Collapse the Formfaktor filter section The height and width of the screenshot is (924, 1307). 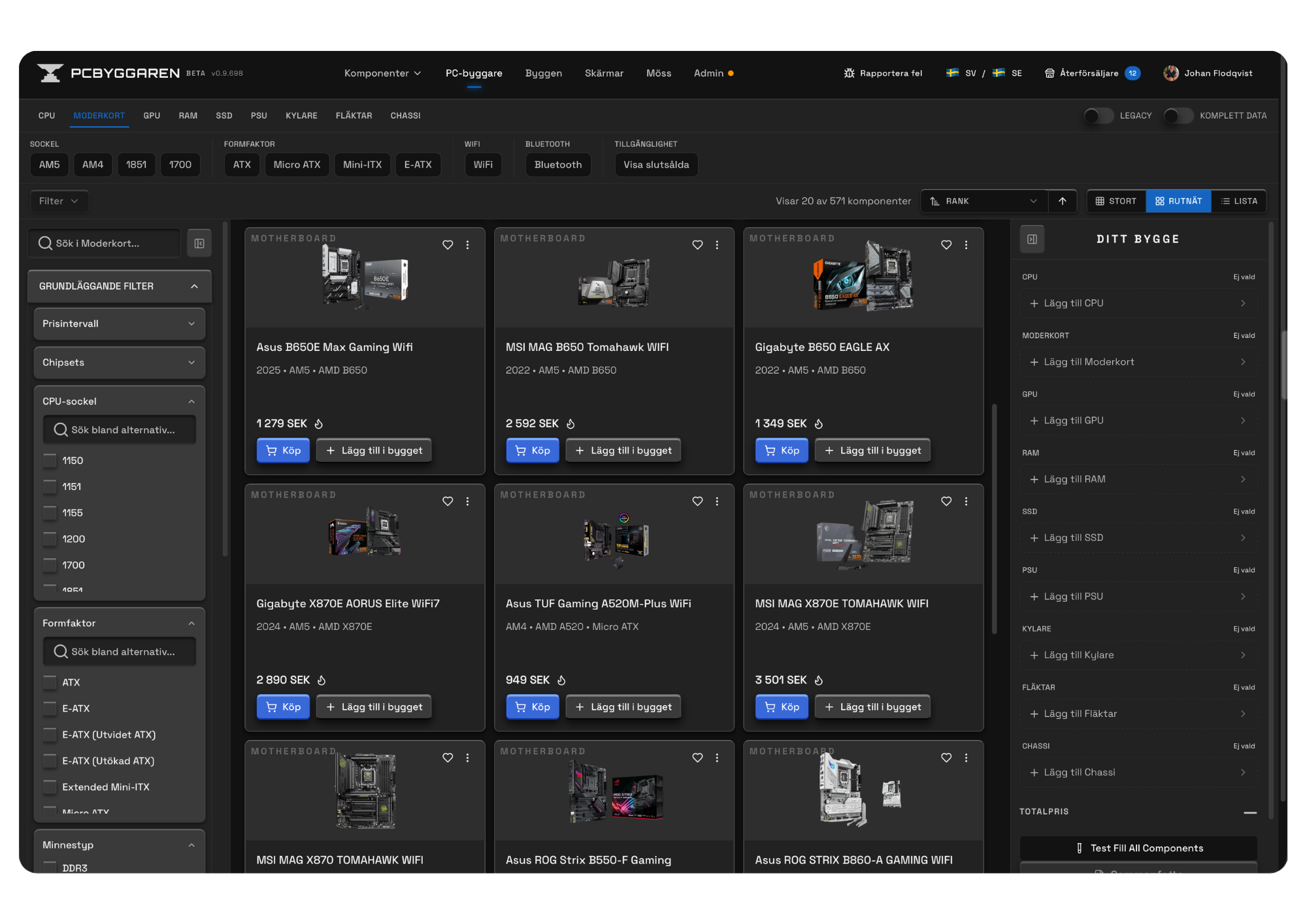tap(120, 623)
